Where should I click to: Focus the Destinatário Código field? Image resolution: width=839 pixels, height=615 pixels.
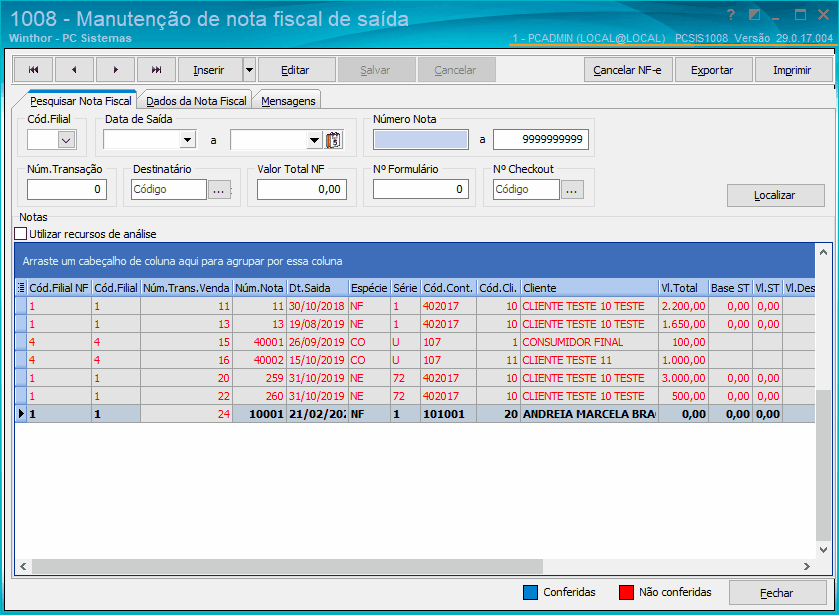tap(169, 189)
